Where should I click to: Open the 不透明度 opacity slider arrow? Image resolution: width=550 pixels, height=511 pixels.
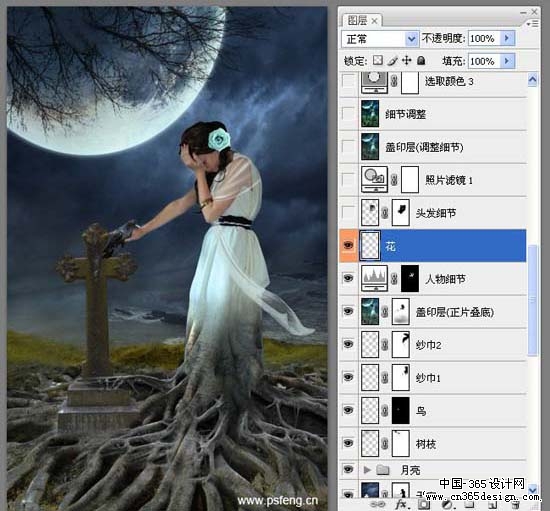(x=507, y=38)
